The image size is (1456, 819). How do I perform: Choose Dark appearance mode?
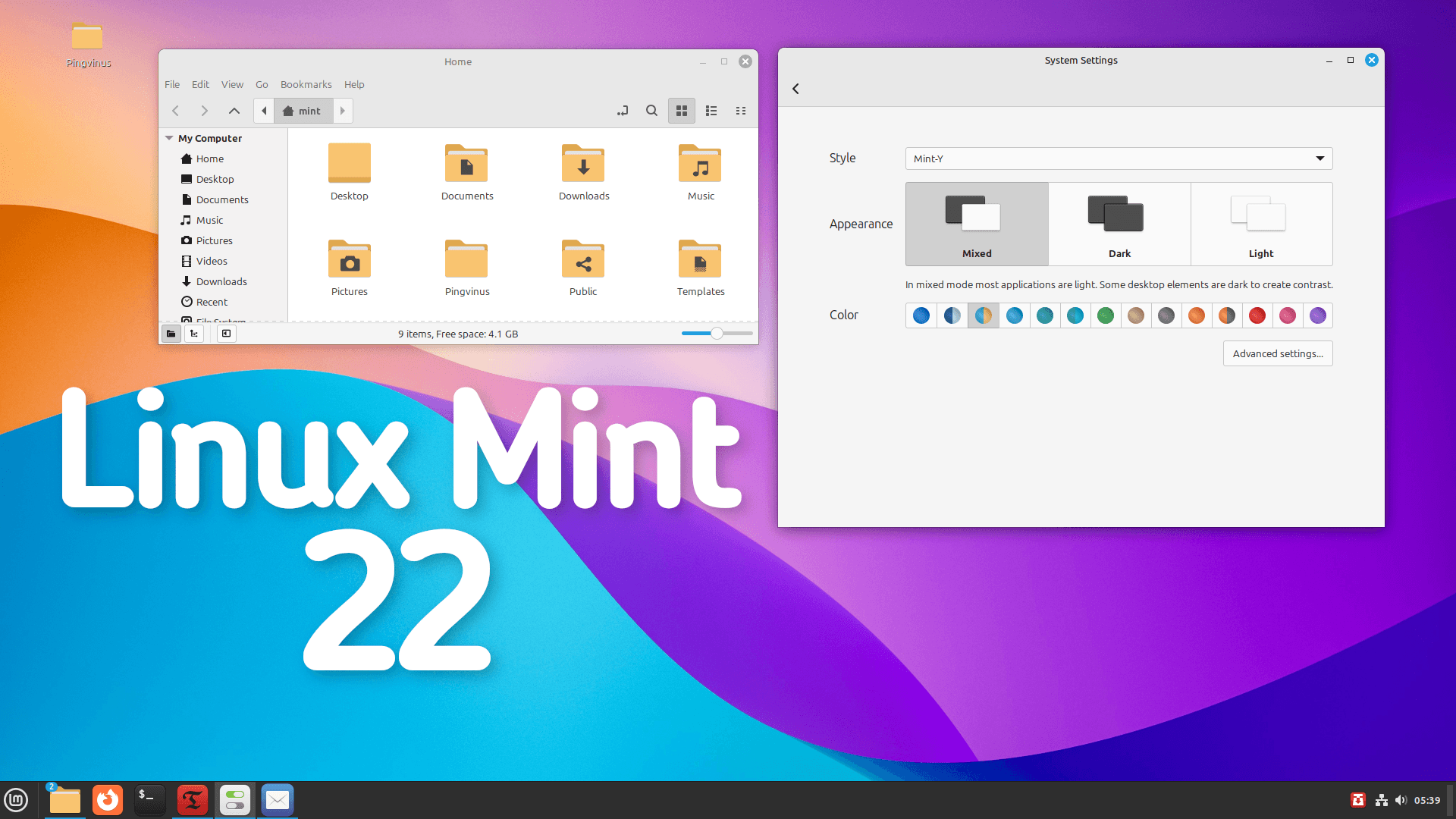(x=1119, y=224)
